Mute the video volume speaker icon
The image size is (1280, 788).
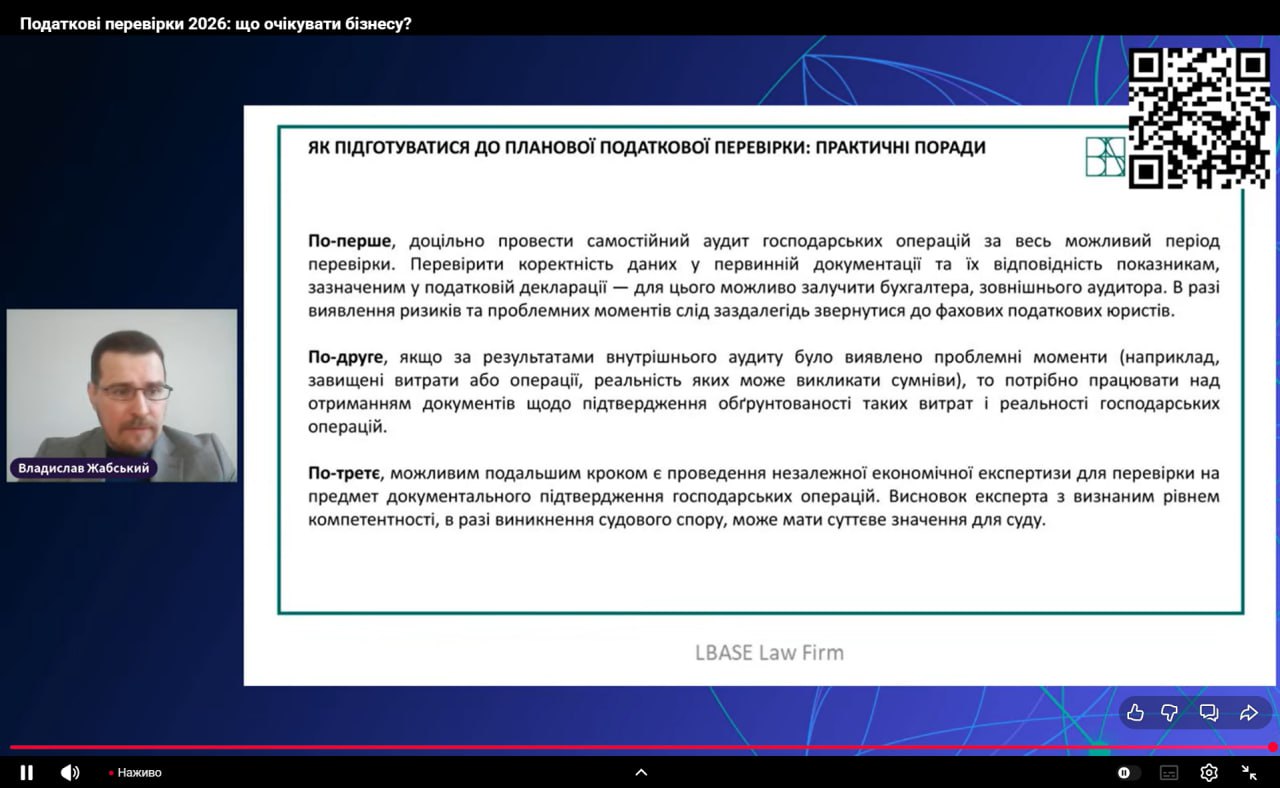tap(70, 772)
